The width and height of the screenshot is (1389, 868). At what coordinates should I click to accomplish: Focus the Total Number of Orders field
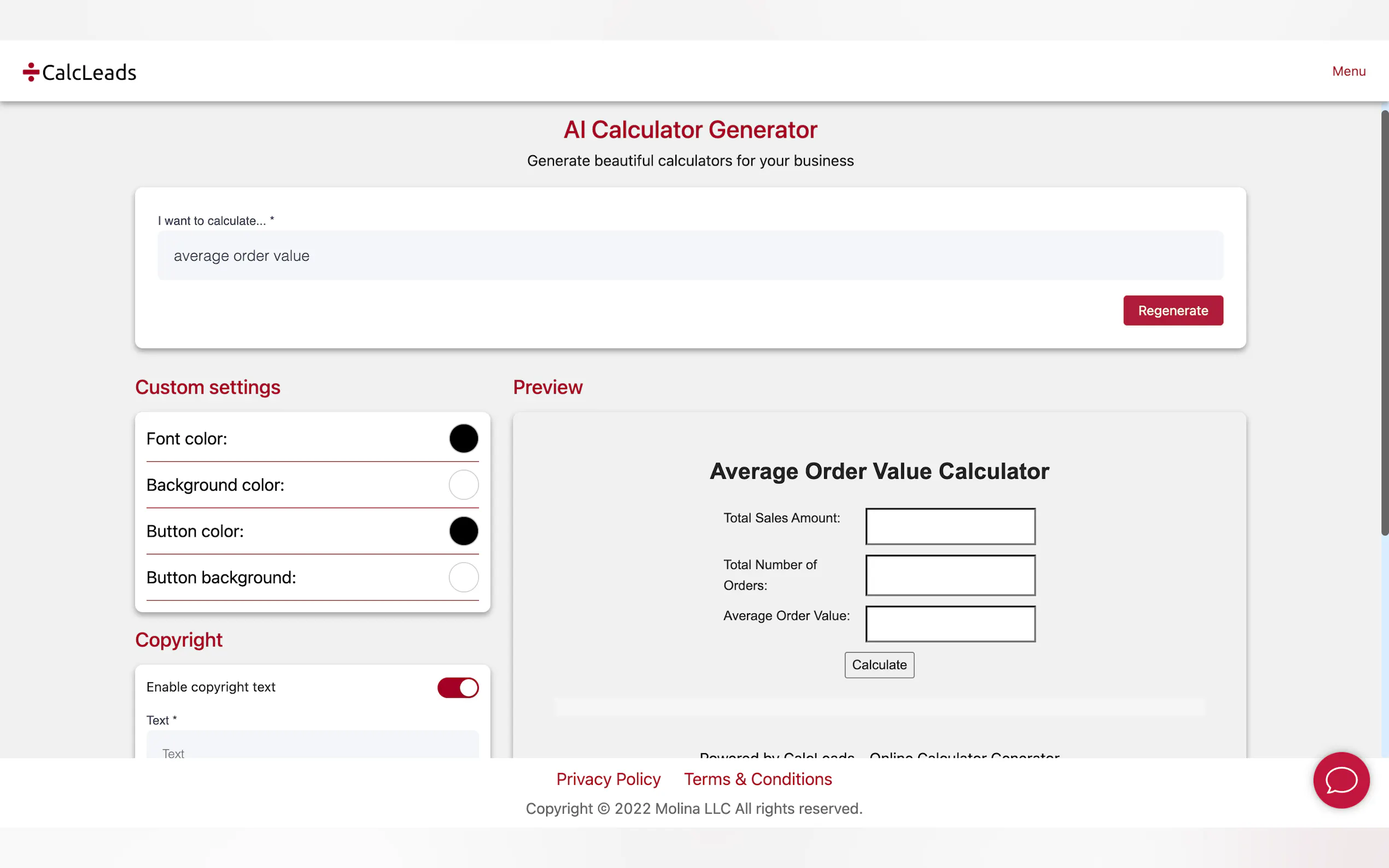pyautogui.click(x=950, y=575)
